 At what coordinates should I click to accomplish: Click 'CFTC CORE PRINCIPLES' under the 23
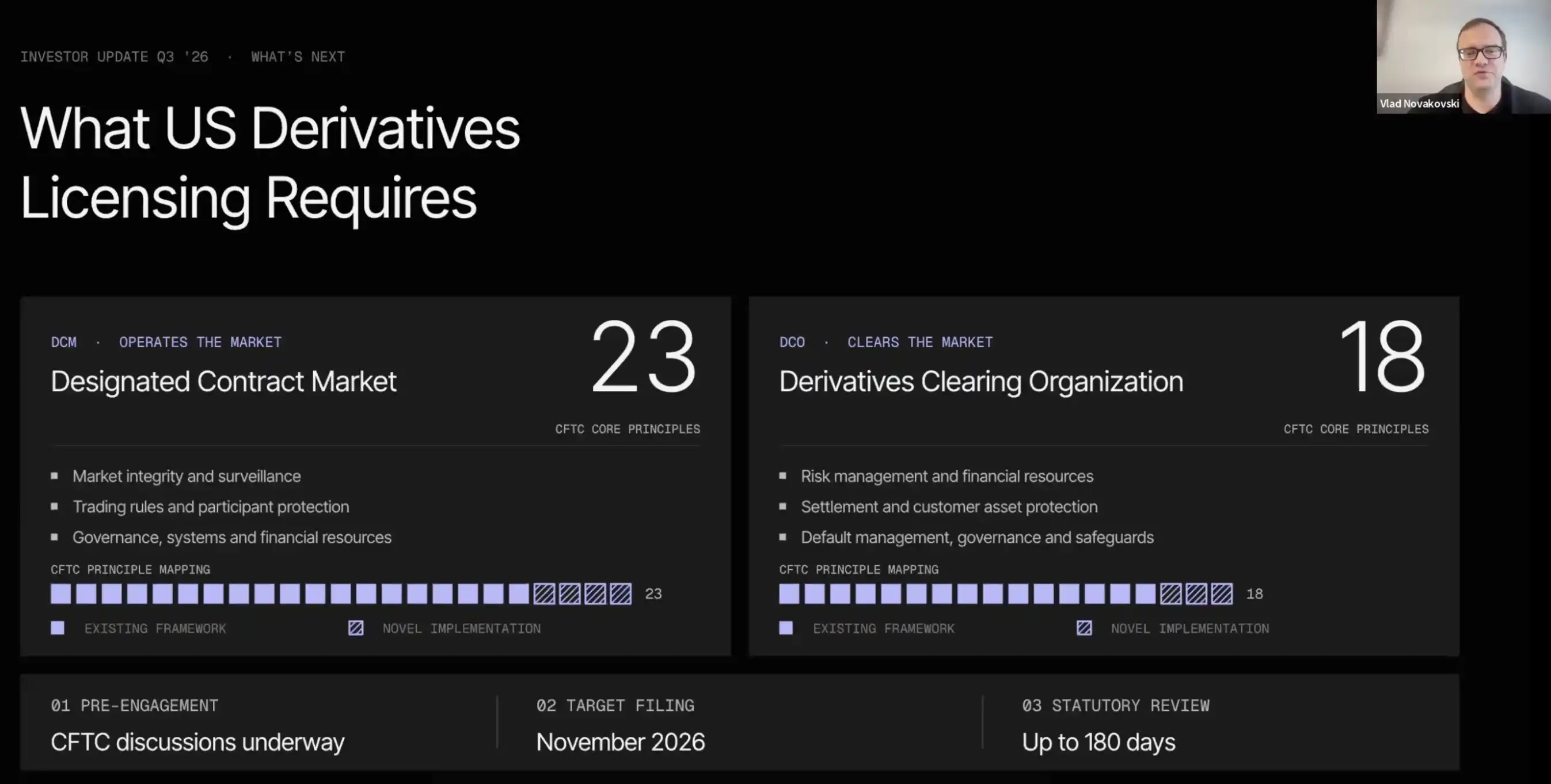pos(628,429)
